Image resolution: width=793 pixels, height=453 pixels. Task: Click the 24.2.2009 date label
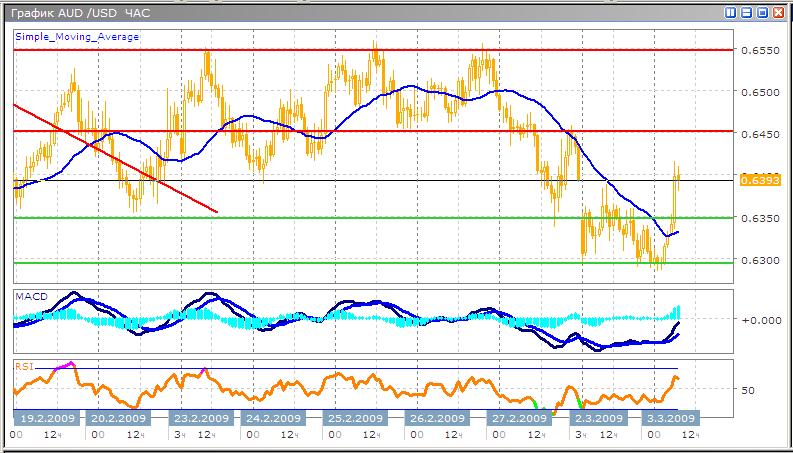click(x=274, y=418)
